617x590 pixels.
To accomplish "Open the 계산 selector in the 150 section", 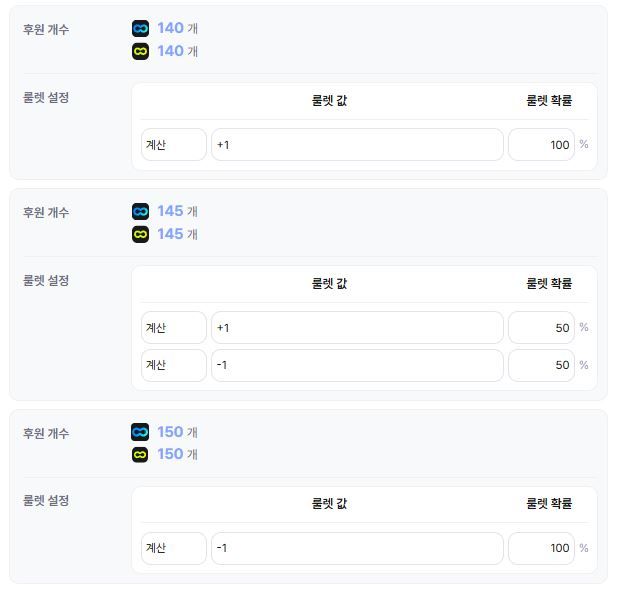I will point(173,548).
